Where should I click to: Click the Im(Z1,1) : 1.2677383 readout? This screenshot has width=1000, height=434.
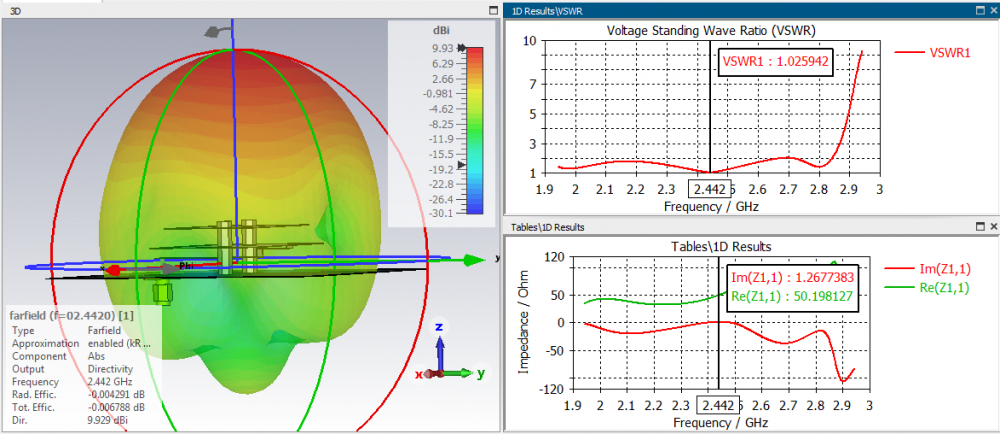[x=792, y=278]
